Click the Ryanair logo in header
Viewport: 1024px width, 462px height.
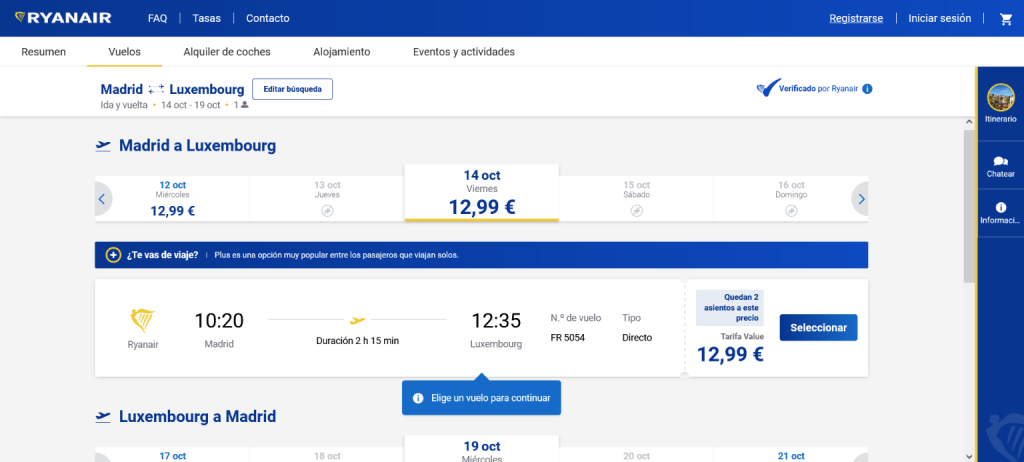(63, 18)
